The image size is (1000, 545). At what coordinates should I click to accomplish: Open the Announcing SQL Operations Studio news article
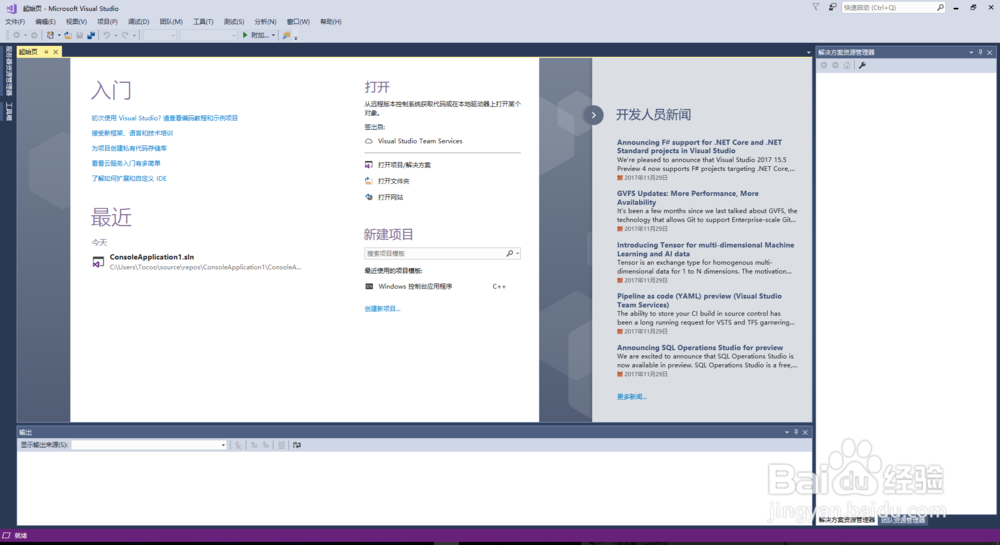tap(700, 347)
